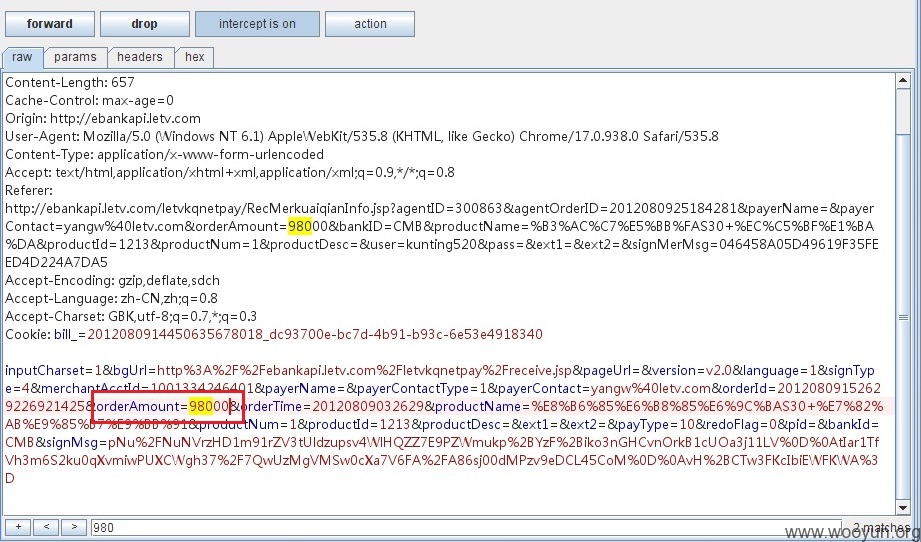The width and height of the screenshot is (921, 542).
Task: Switch to the params tab
Action: pos(75,57)
